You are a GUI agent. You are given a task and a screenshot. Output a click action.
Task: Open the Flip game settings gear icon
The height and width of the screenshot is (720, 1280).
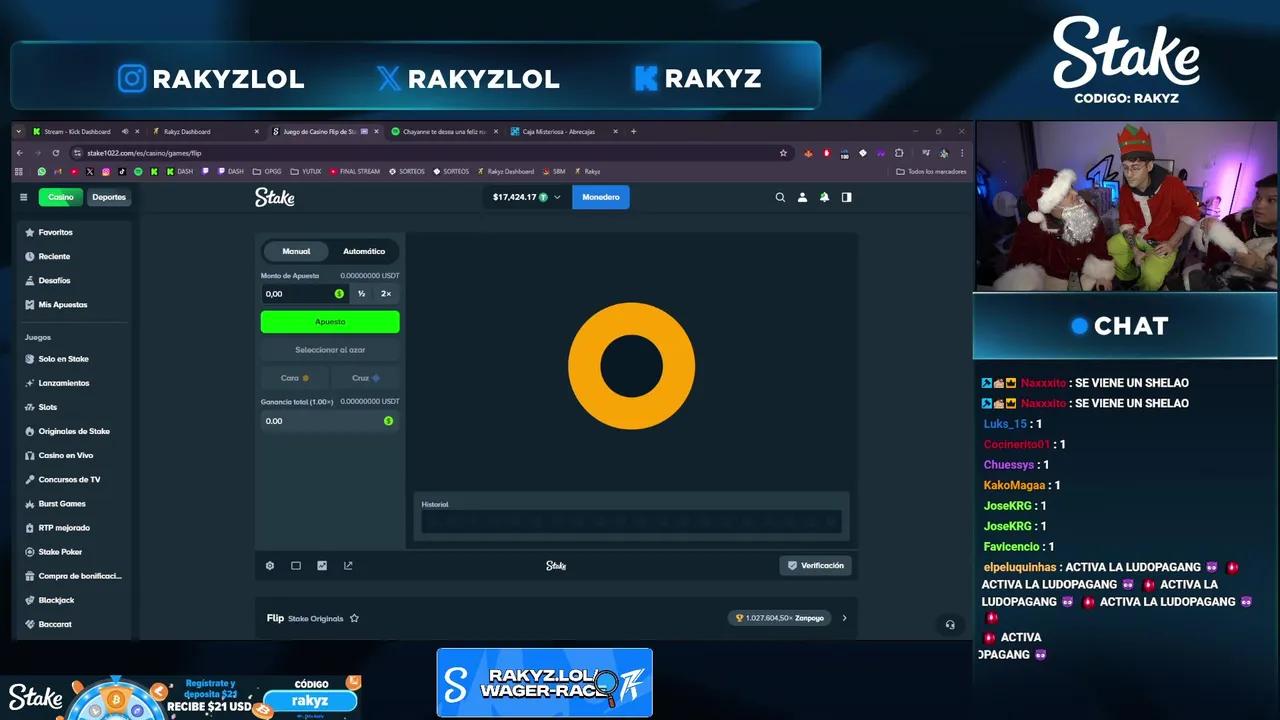(270, 565)
